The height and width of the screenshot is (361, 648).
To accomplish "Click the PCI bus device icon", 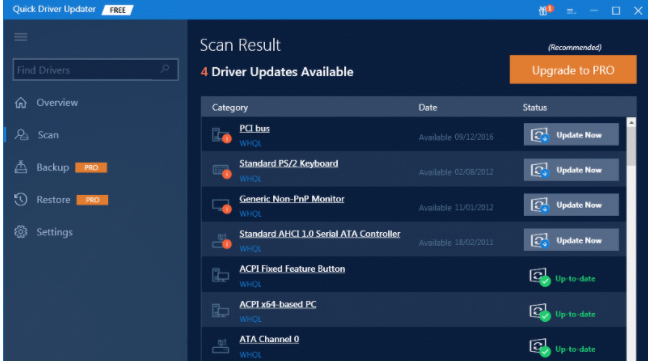I will [x=221, y=135].
